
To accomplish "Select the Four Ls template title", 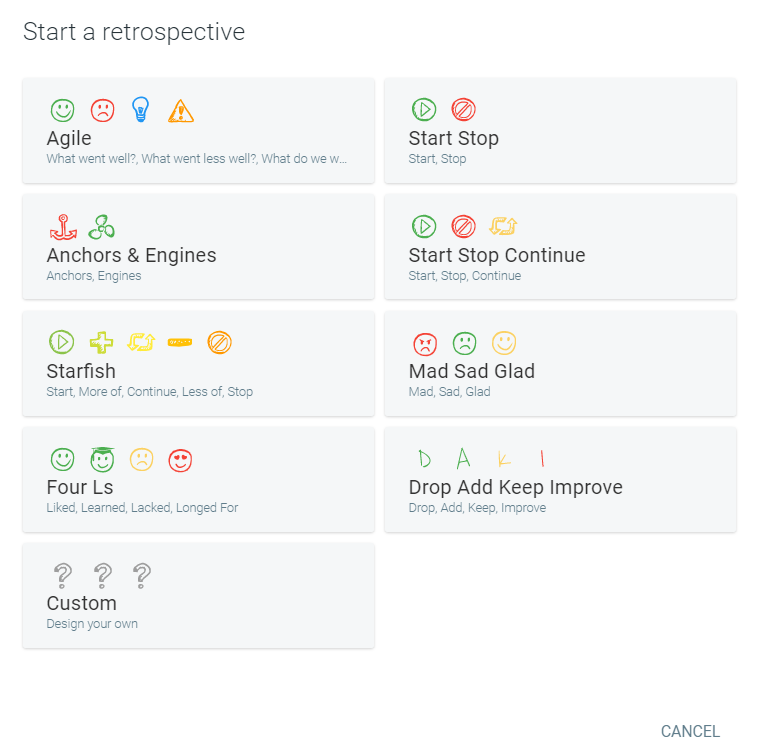I will [x=80, y=487].
